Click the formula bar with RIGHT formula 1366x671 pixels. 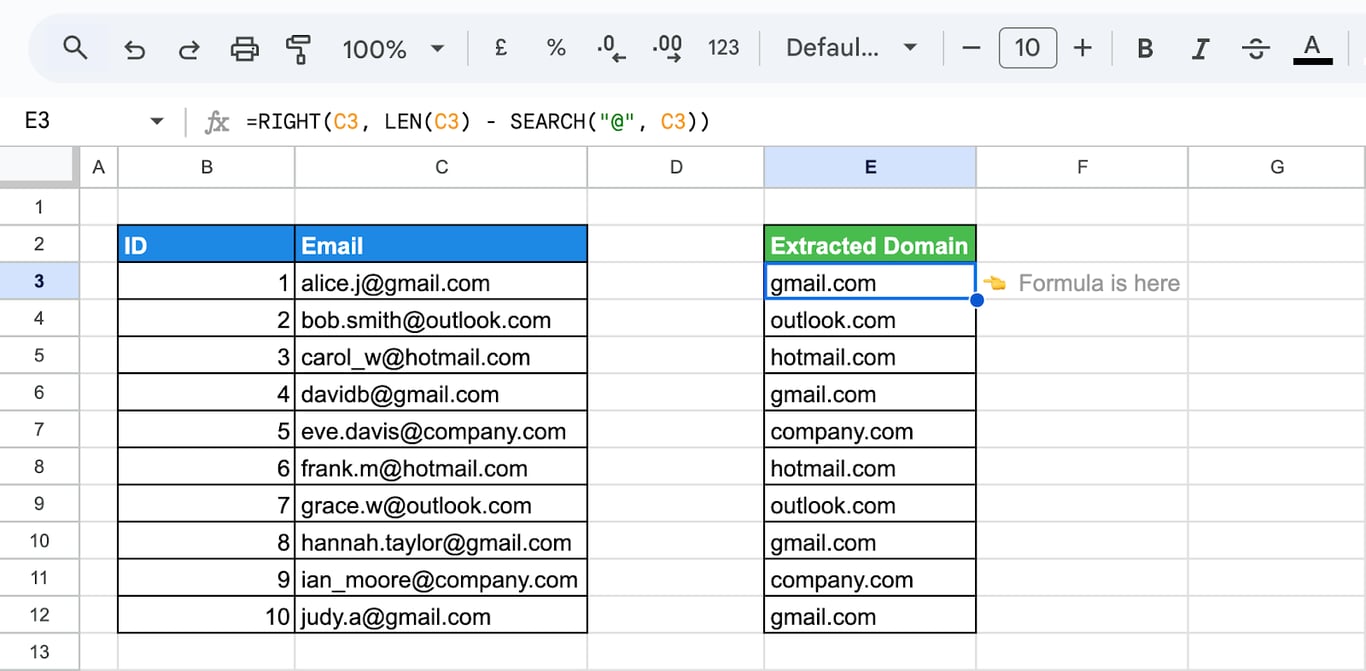click(x=800, y=122)
